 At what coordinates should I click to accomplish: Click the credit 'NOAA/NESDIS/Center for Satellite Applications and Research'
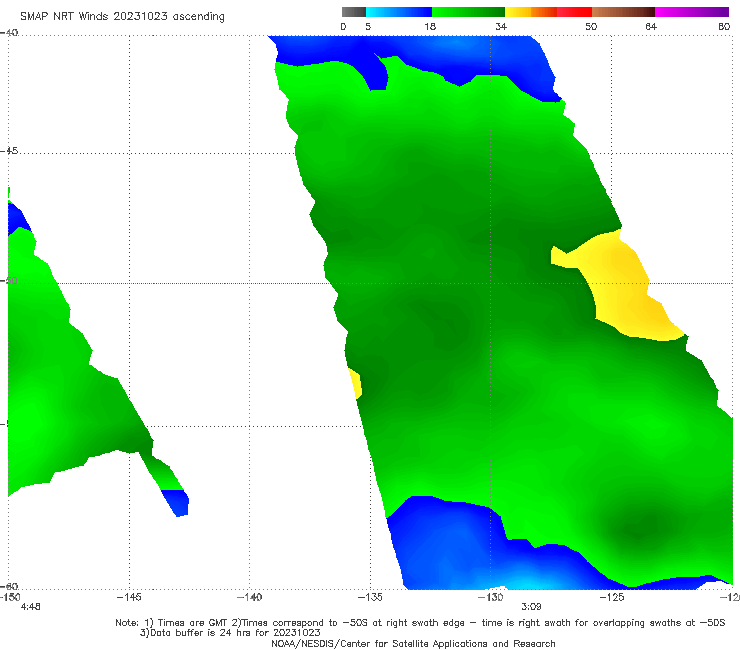click(x=413, y=643)
